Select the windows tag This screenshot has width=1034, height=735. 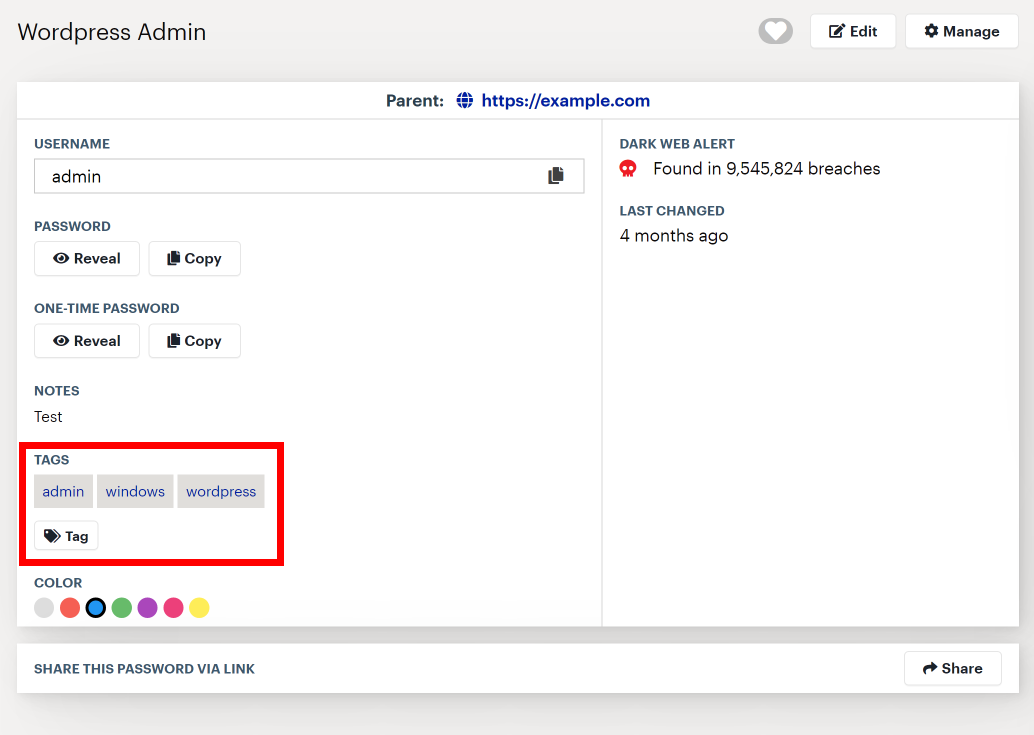[x=135, y=491]
